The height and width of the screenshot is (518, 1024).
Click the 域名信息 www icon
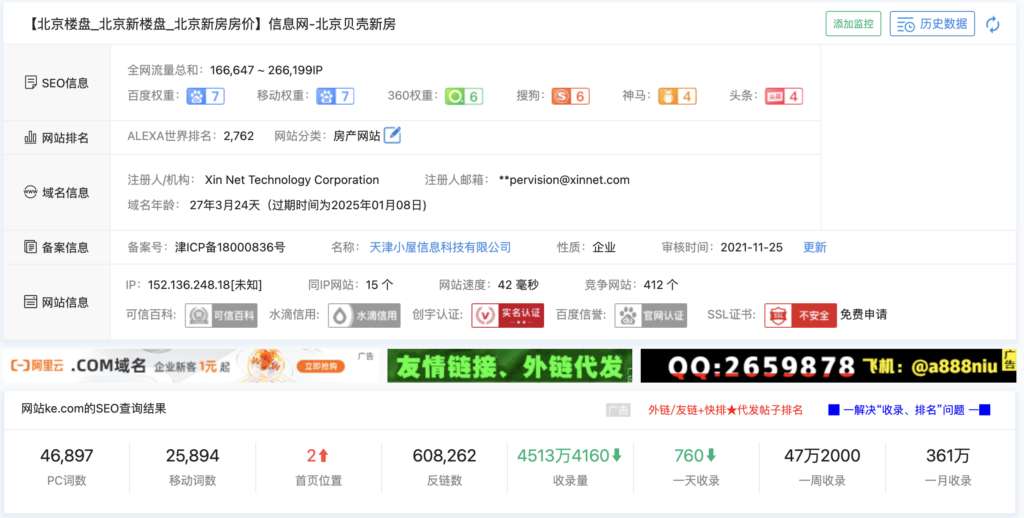[x=30, y=192]
